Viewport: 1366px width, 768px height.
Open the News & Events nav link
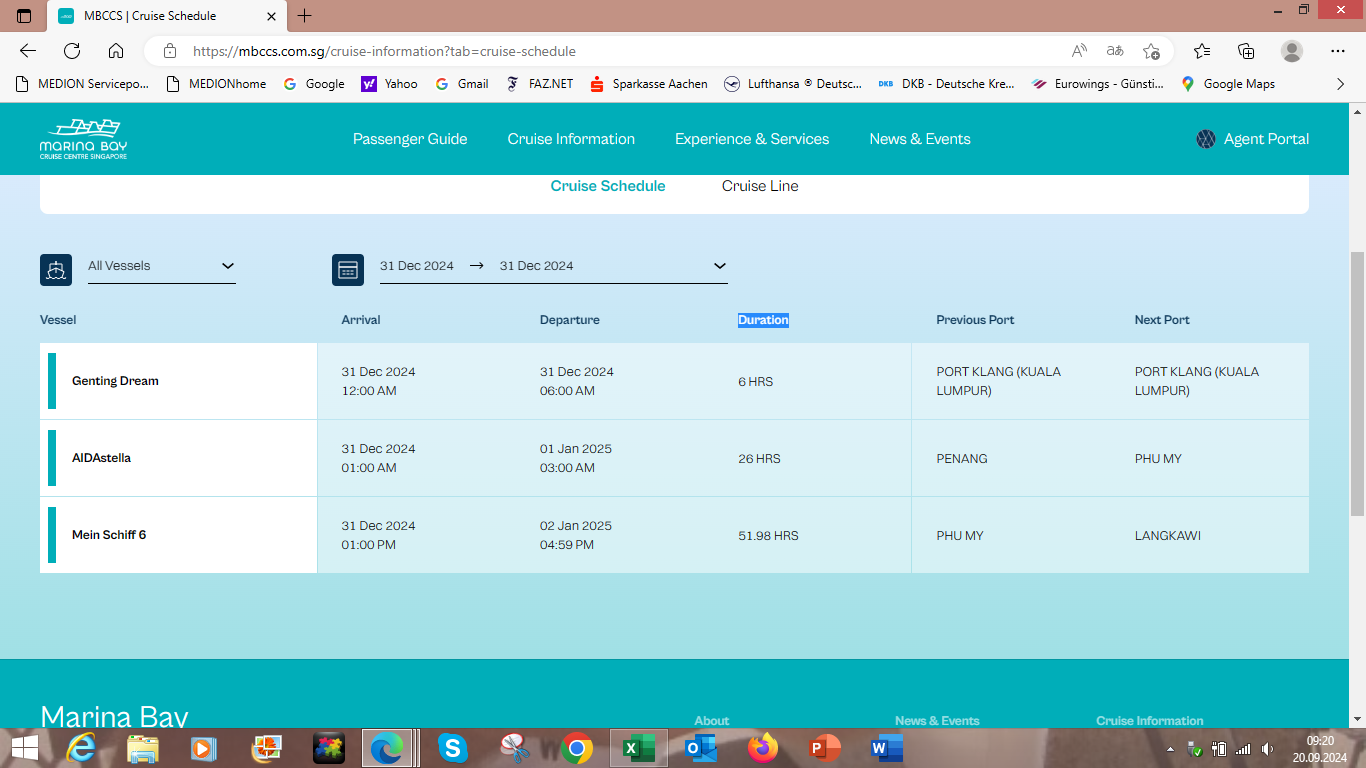pos(920,139)
